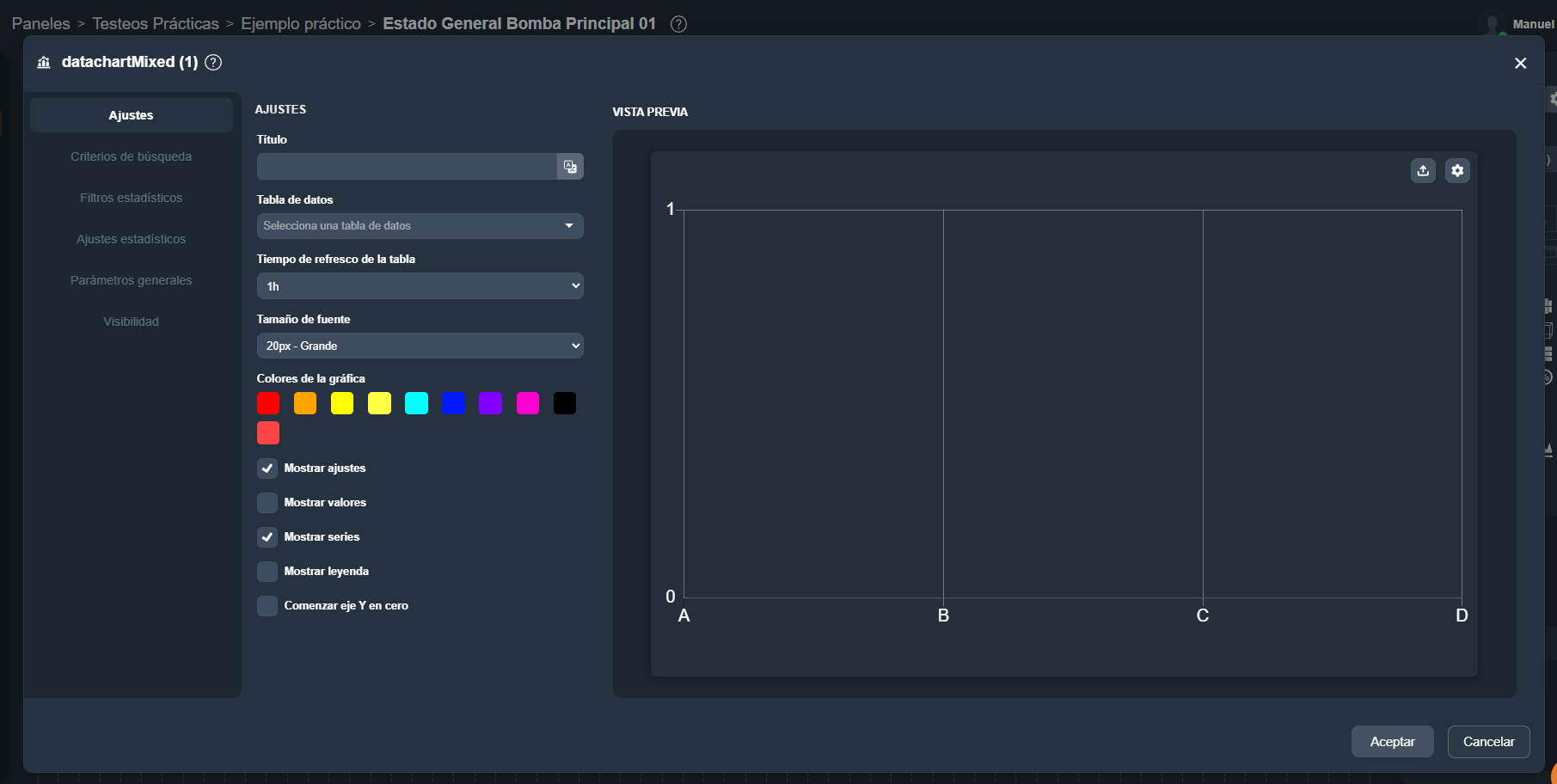Screen dimensions: 1557x784
Task: Toggle the Mostrar leyenda checkbox
Action: pyautogui.click(x=267, y=572)
